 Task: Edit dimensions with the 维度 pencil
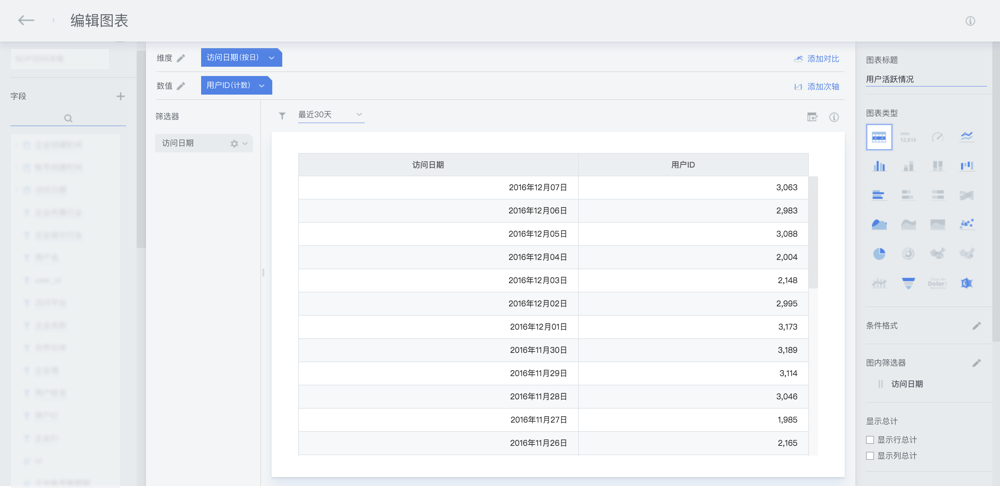click(181, 58)
